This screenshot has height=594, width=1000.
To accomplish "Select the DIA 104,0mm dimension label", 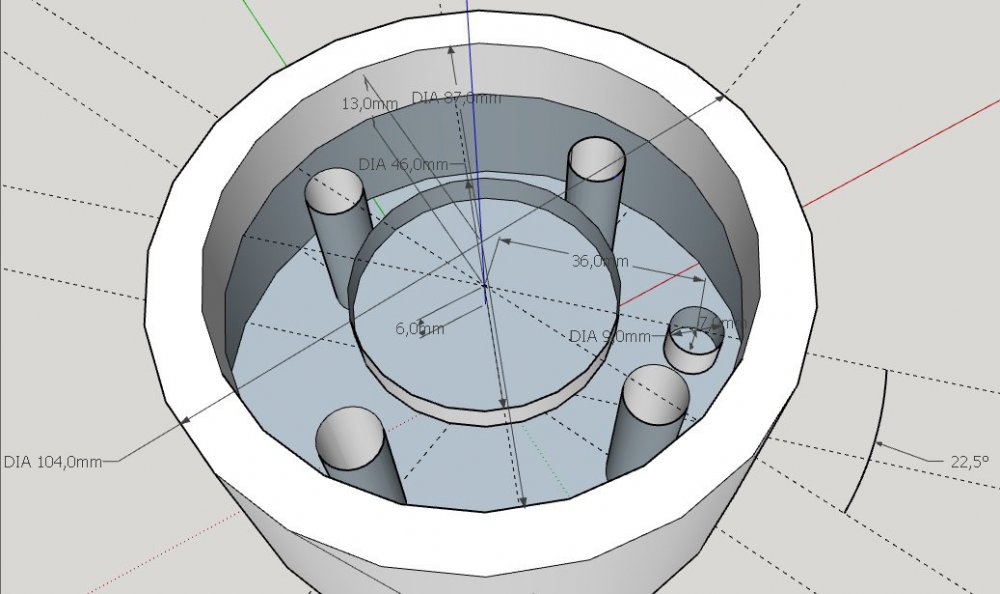I will pos(53,461).
